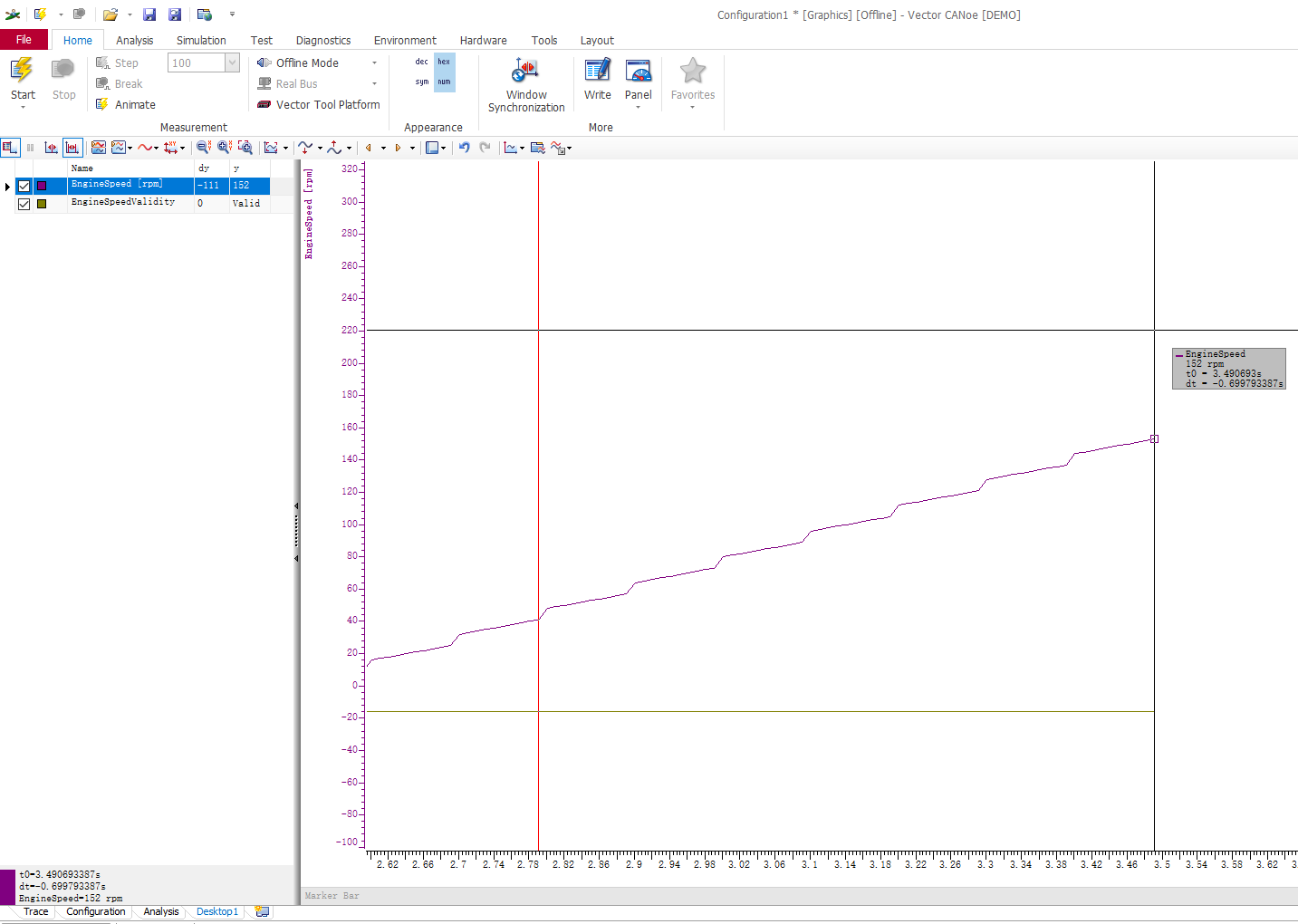Click the zoom in magnifier icon

(225, 148)
